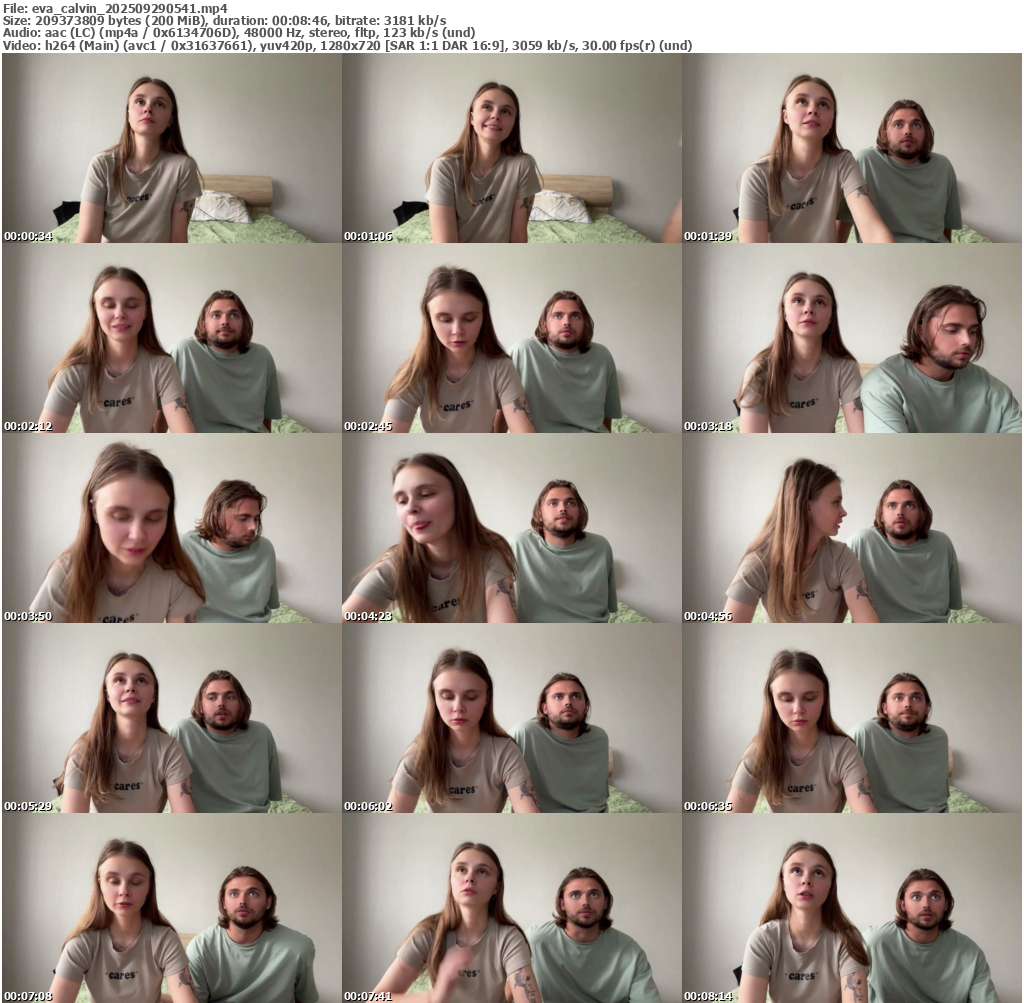Select the thumbnail frame at 00:04:56
The height and width of the screenshot is (1003, 1024).
point(852,528)
